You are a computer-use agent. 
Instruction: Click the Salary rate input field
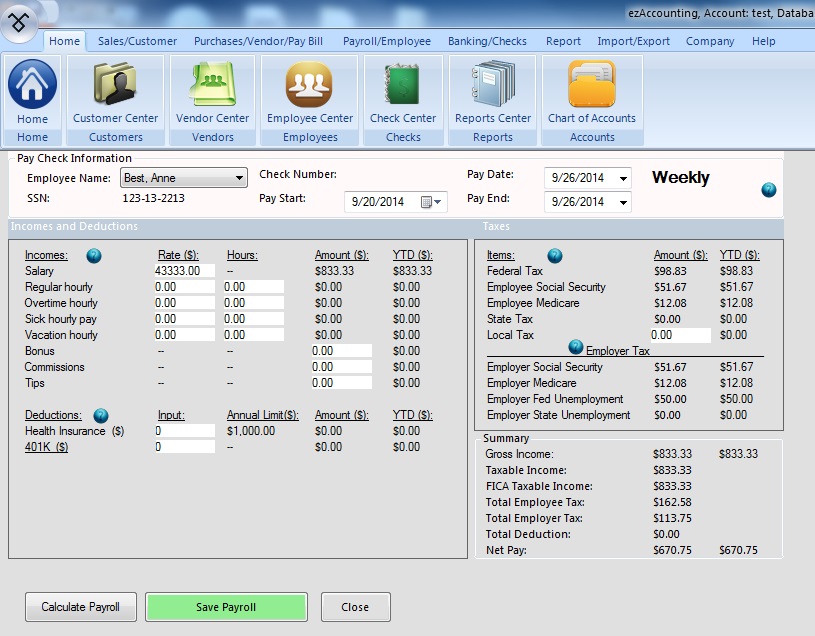(185, 271)
